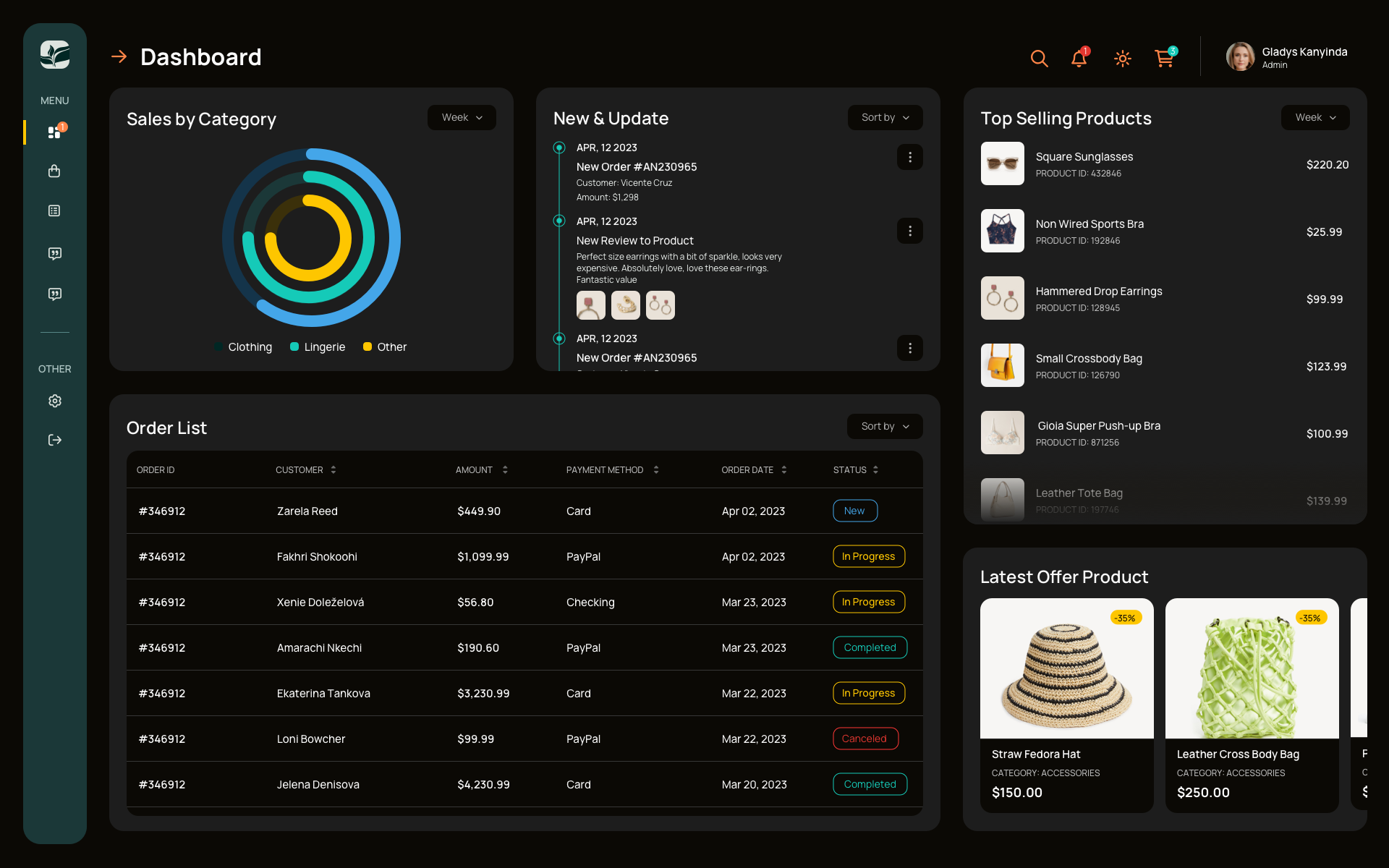The width and height of the screenshot is (1389, 868).
Task: Click the New status badge on Zarela Reed's order
Action: (x=855, y=511)
